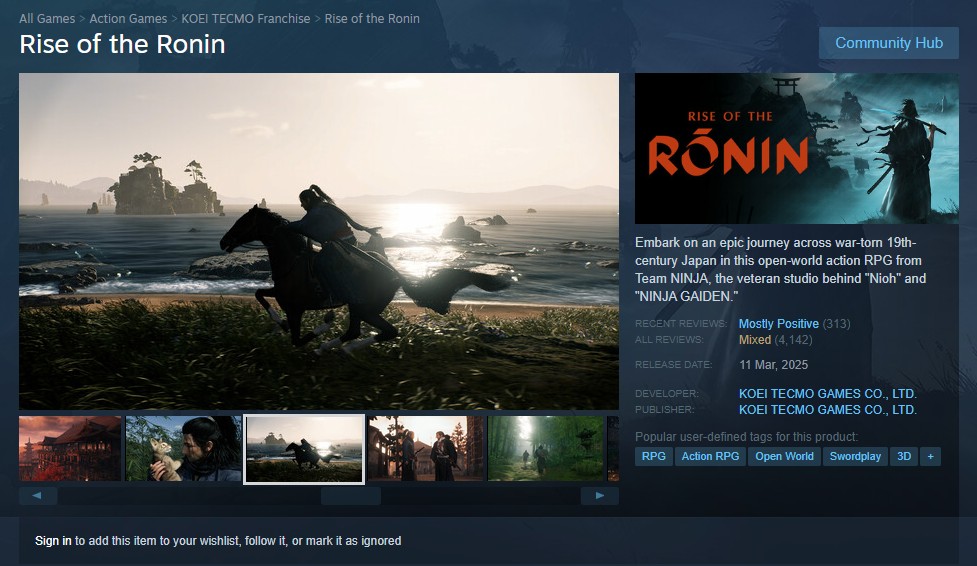Select the highlighted horse rider thumbnail

coord(304,449)
